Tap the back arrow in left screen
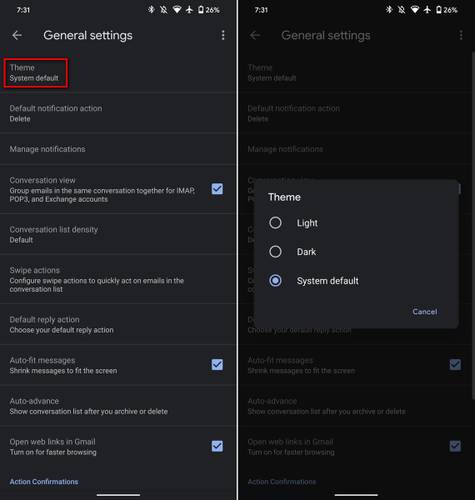The width and height of the screenshot is (475, 500). pyautogui.click(x=17, y=35)
